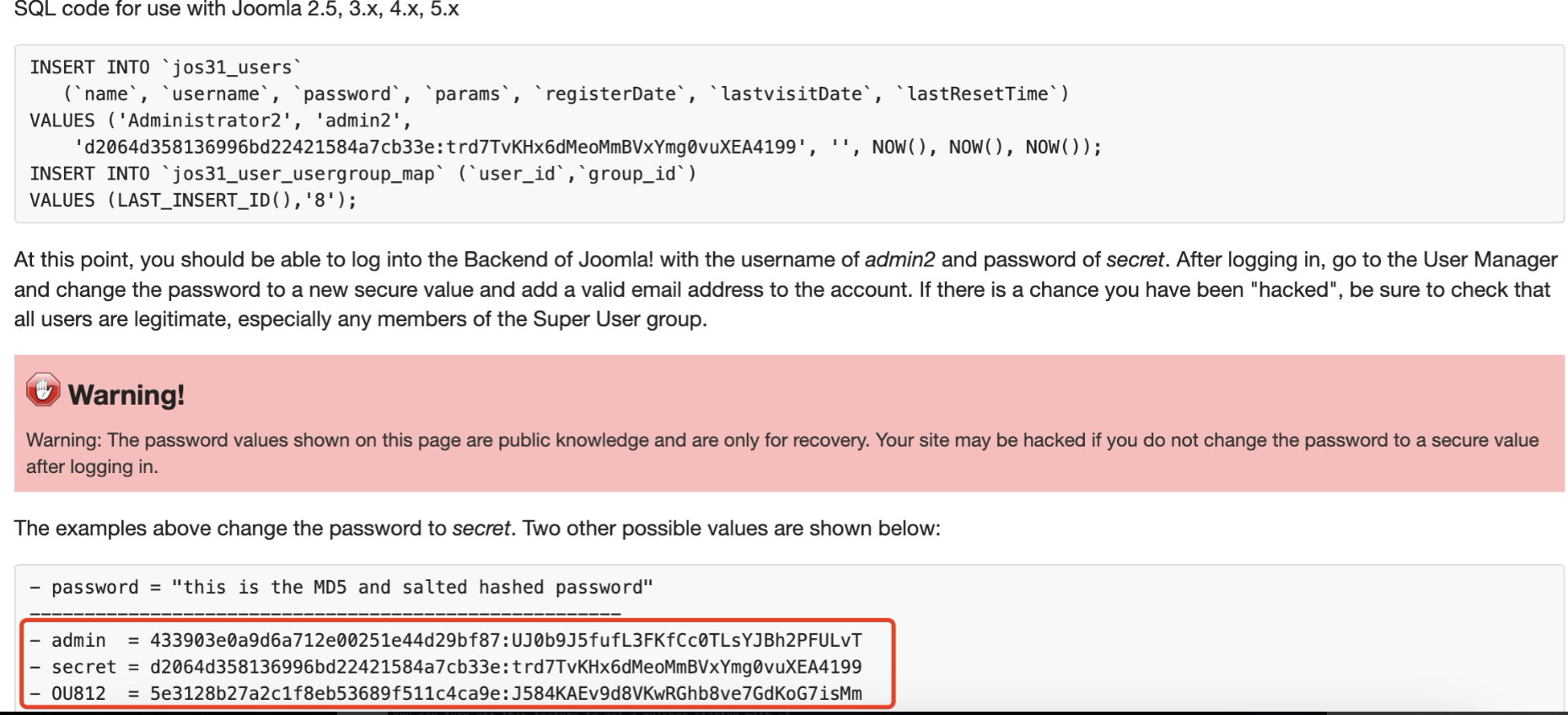Viewport: 1568px width, 715px height.
Task: Click "Super User group" in the paragraph
Action: click(619, 320)
